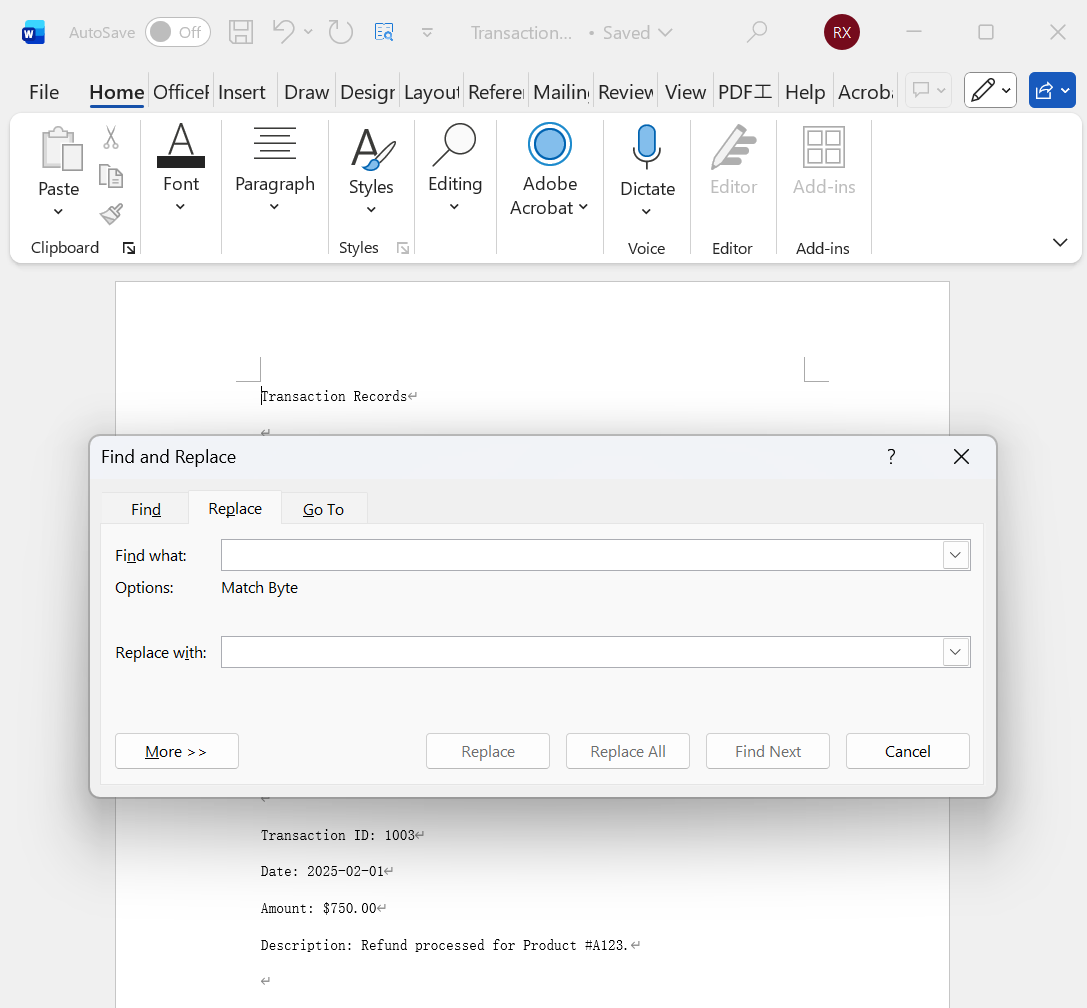Open the Insert ribbon tab
This screenshot has height=1008, width=1087.
242,92
